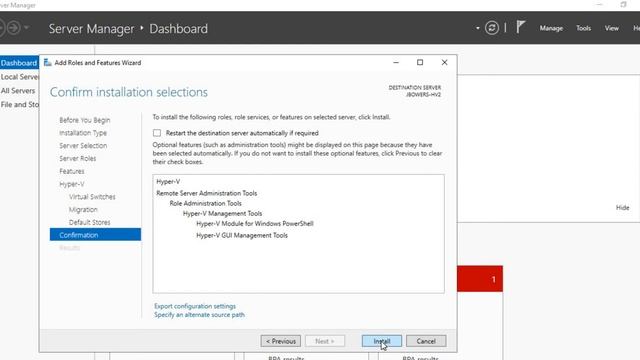Select Server Selection wizard step

(83, 145)
